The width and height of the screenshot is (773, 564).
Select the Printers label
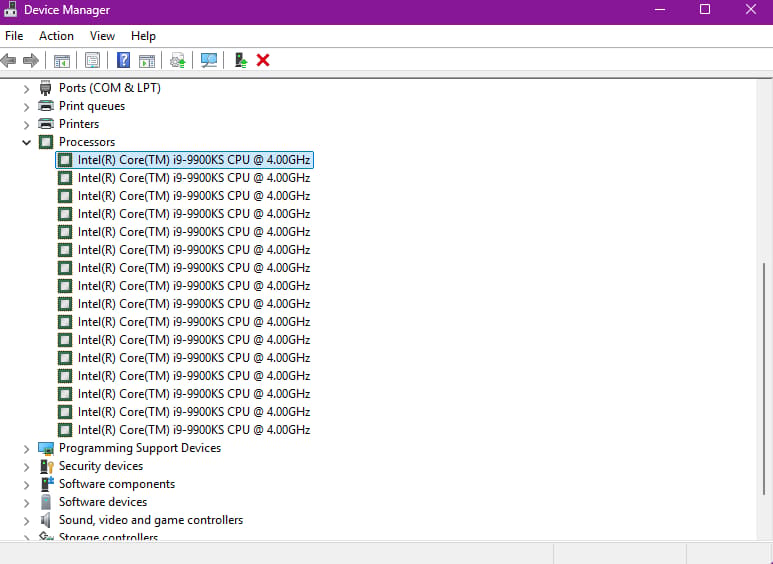tap(79, 124)
